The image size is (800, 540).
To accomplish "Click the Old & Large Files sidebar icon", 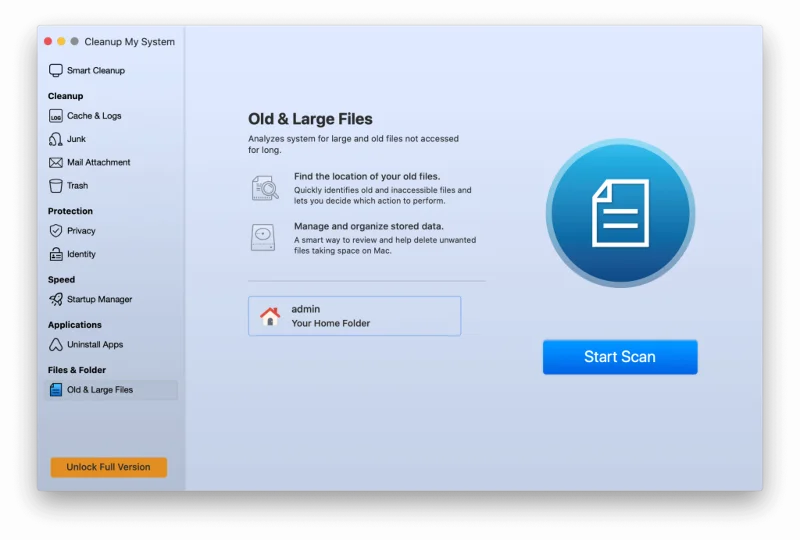I will (x=56, y=390).
